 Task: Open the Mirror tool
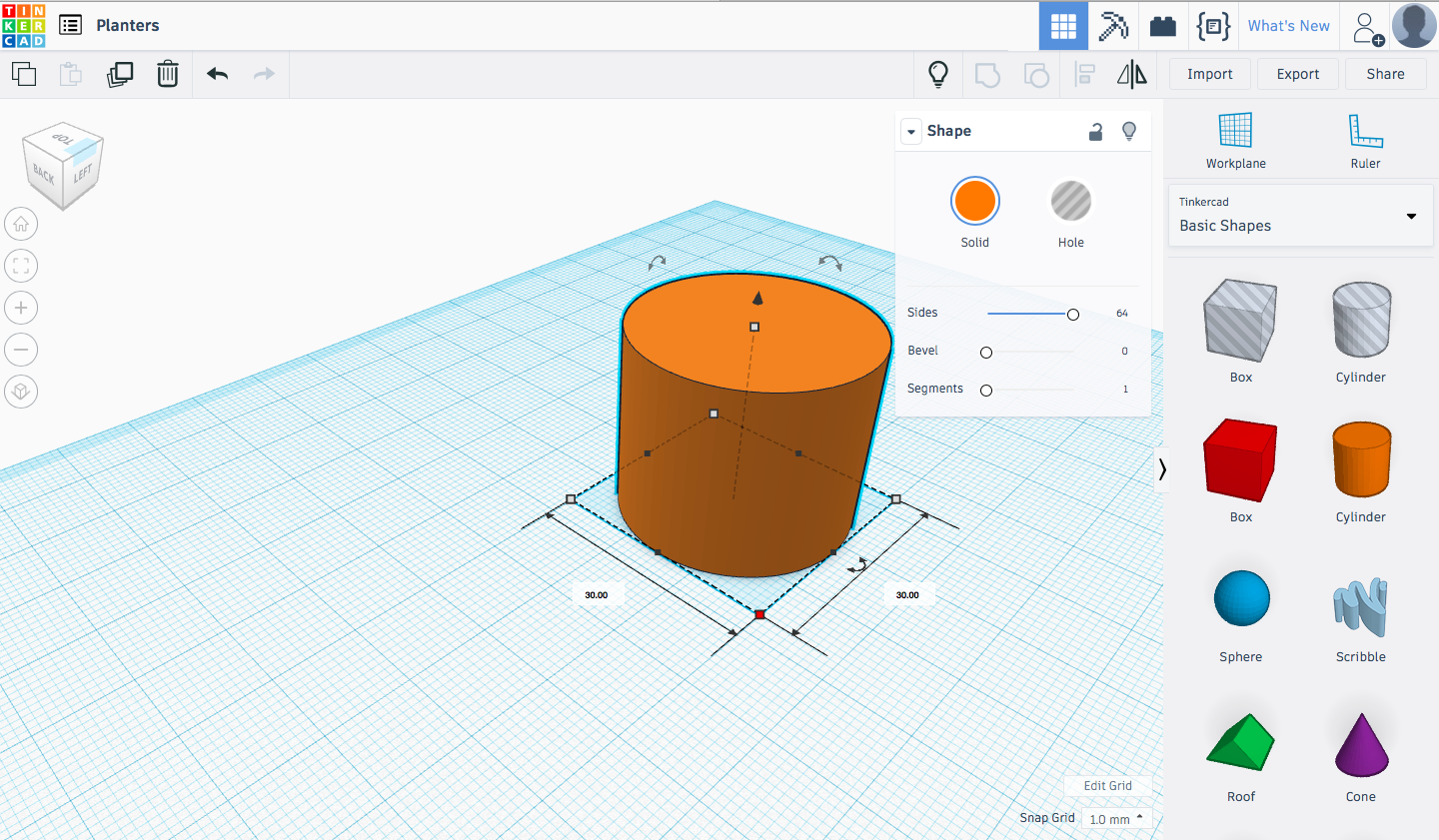[1132, 74]
